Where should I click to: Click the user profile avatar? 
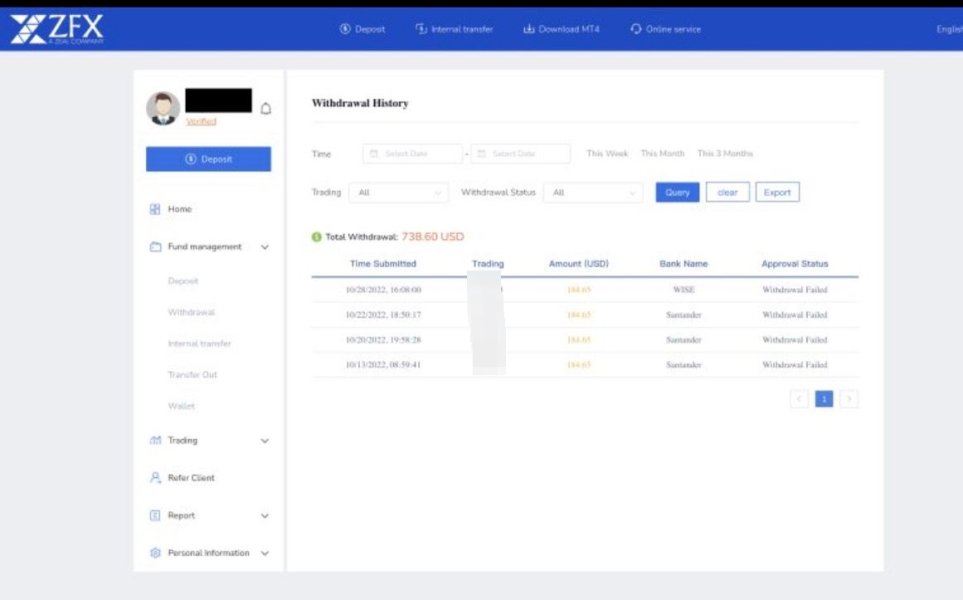pyautogui.click(x=163, y=108)
